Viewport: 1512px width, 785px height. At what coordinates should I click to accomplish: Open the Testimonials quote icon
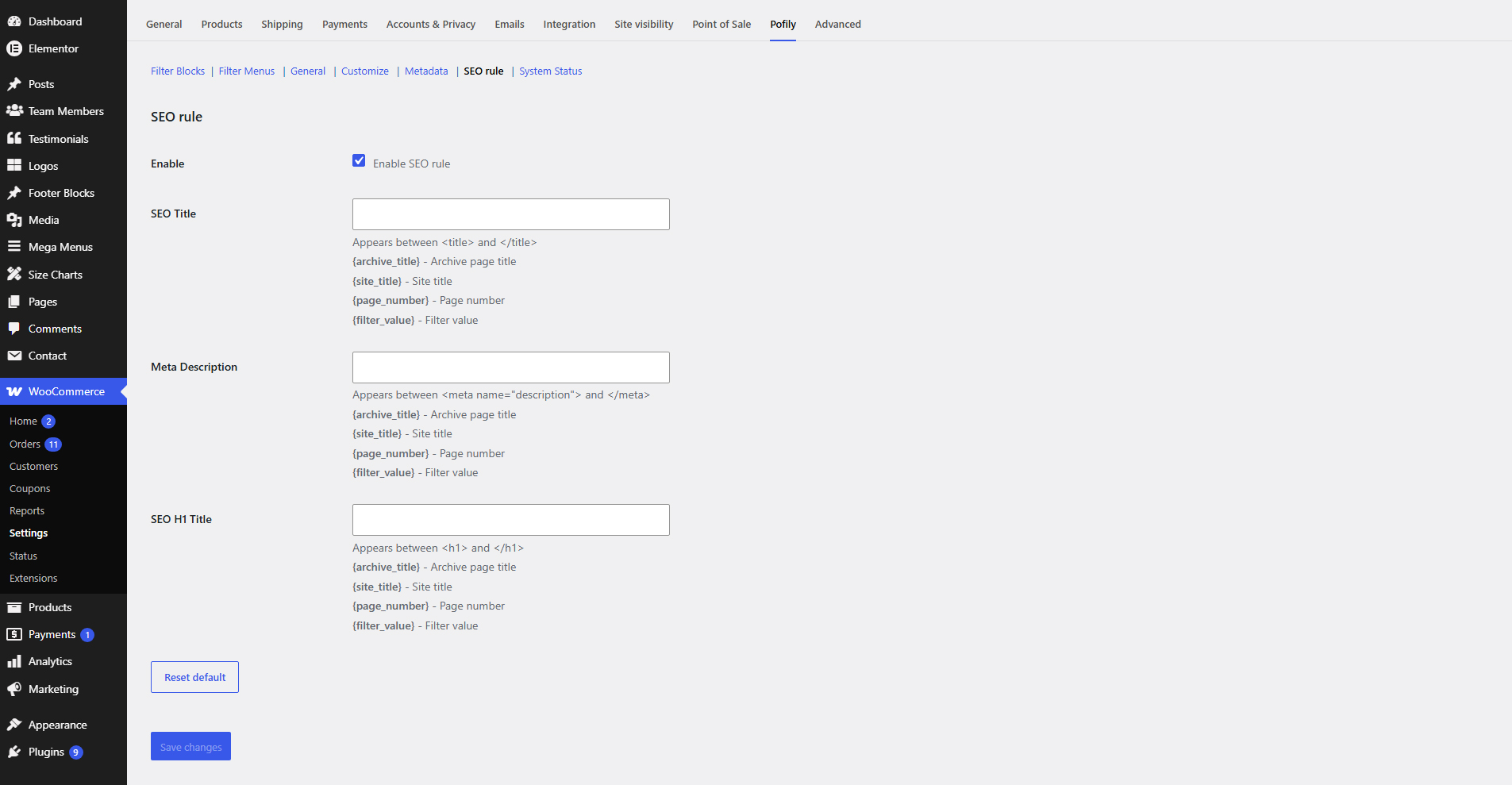(14, 138)
